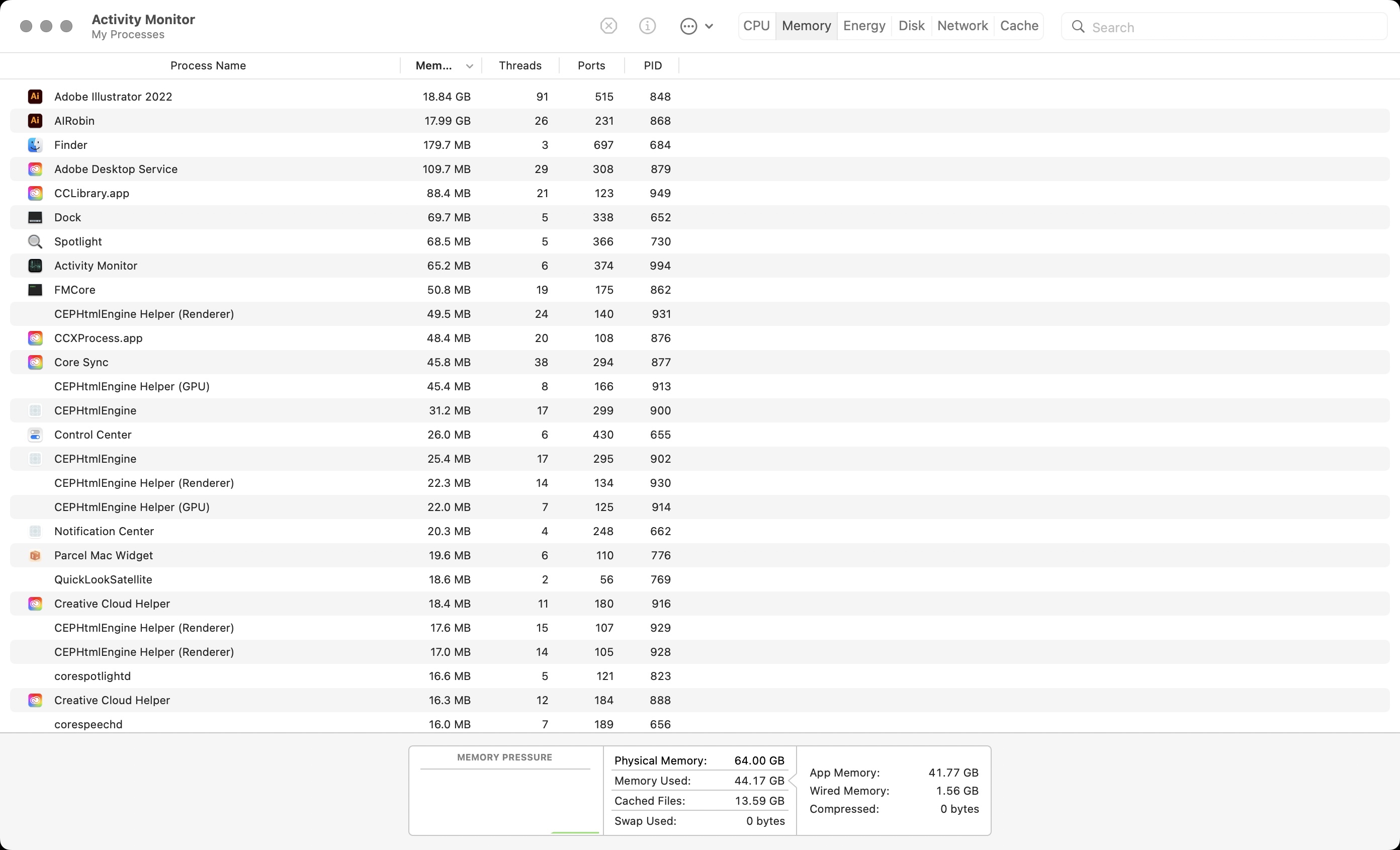1400x850 pixels.
Task: Click the Spotlight magnifying glass process icon
Action: point(35,241)
